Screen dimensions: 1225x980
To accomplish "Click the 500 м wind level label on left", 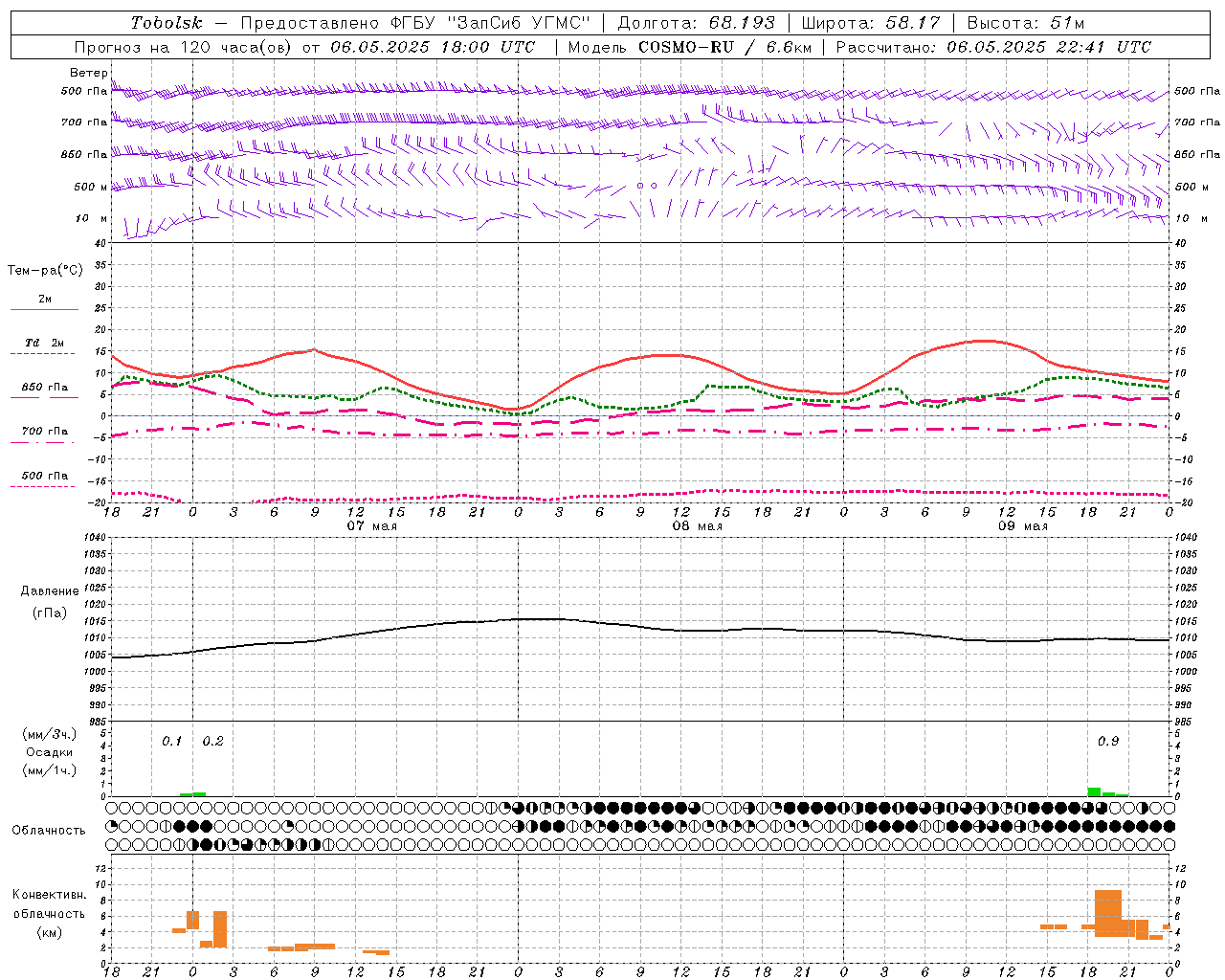I will coord(91,187).
